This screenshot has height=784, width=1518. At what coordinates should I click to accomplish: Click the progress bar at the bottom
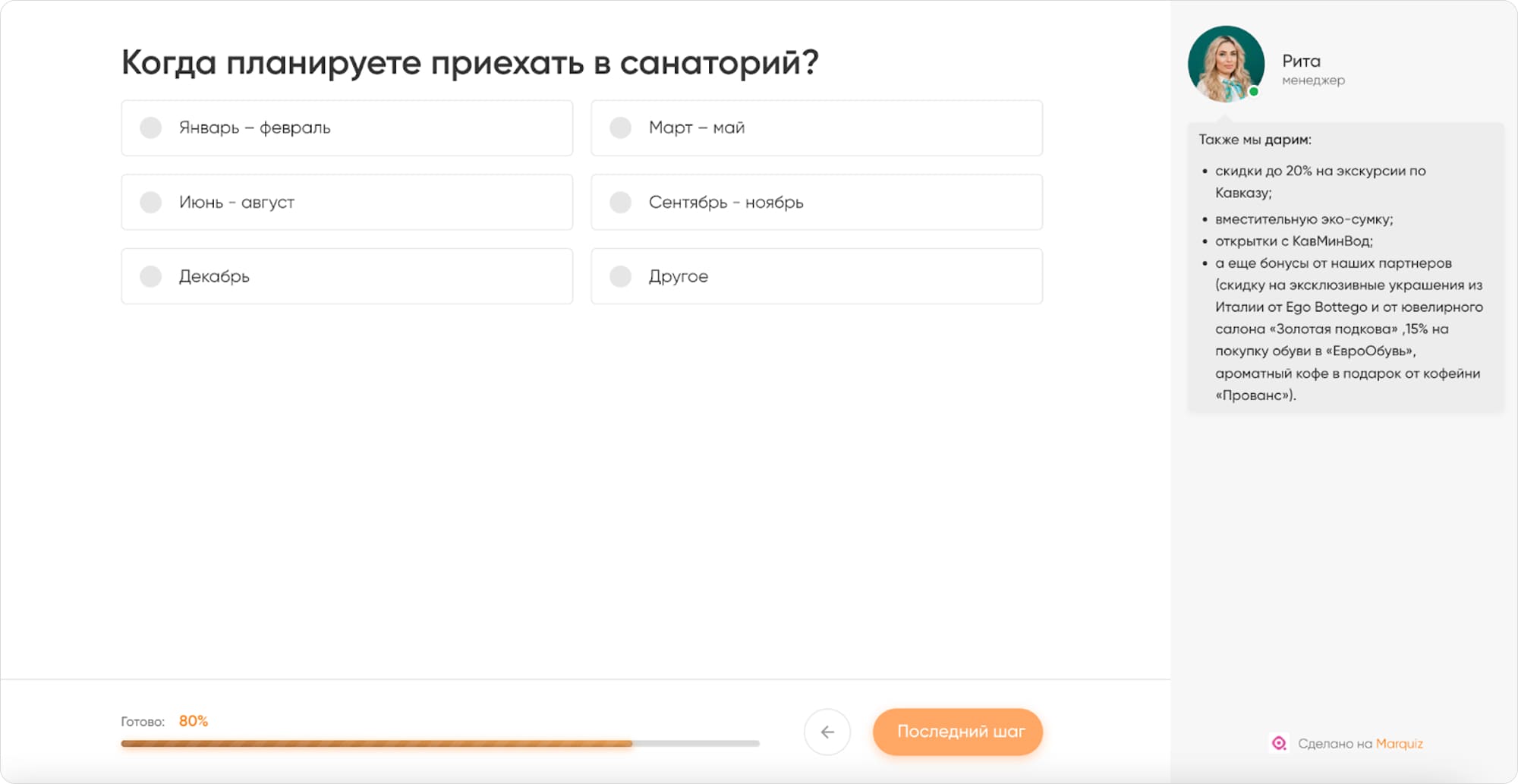pyautogui.click(x=439, y=744)
